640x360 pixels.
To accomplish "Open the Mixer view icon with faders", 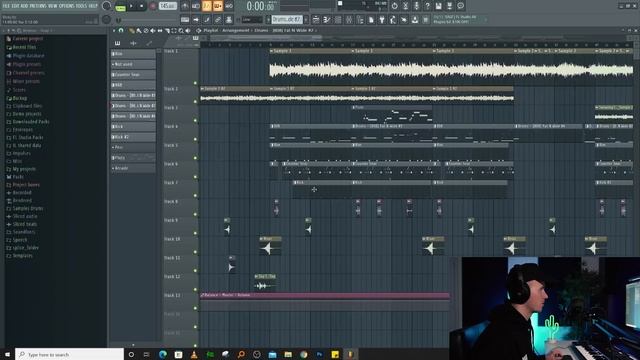I will (349, 20).
